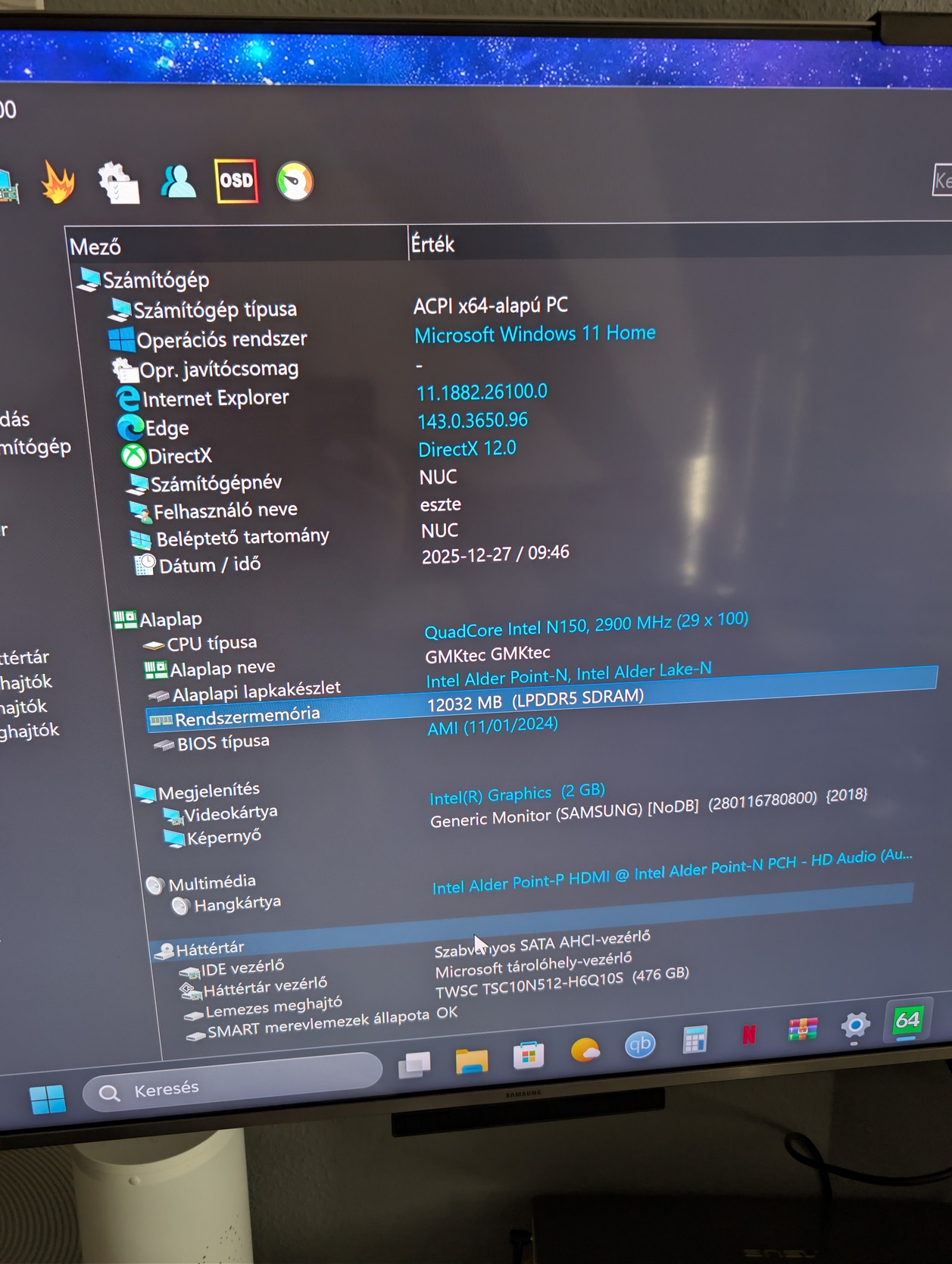This screenshot has width=952, height=1264.
Task: Open Preferences via the gear-checklist icon
Action: click(x=118, y=183)
